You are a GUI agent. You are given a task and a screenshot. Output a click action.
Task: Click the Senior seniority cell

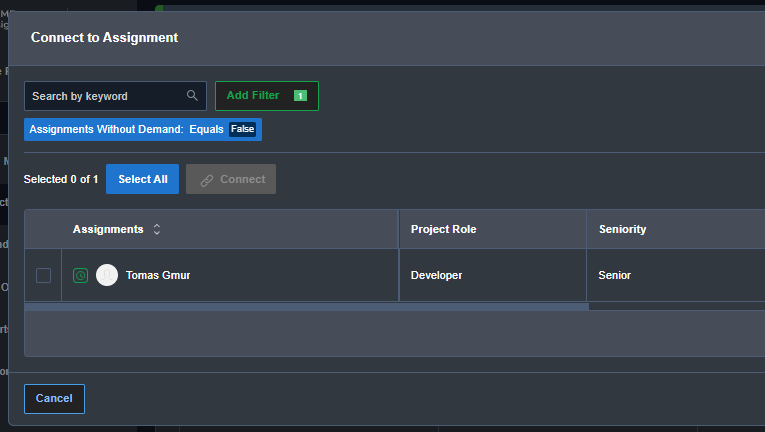click(615, 275)
